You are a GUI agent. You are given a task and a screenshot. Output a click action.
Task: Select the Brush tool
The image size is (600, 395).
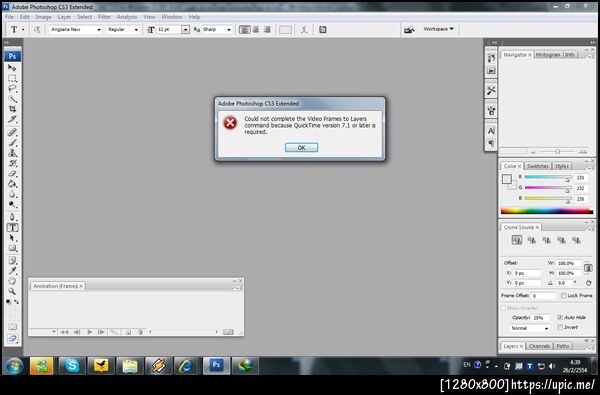(12, 143)
